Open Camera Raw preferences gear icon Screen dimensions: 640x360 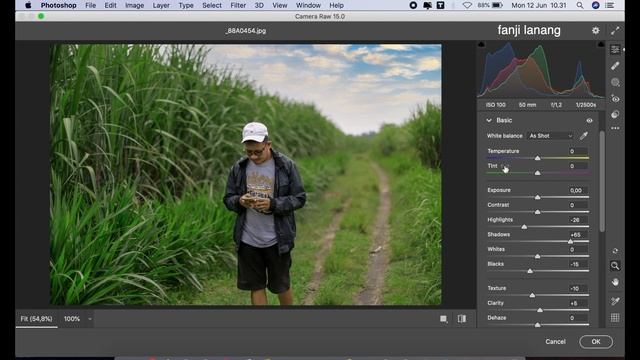(596, 30)
